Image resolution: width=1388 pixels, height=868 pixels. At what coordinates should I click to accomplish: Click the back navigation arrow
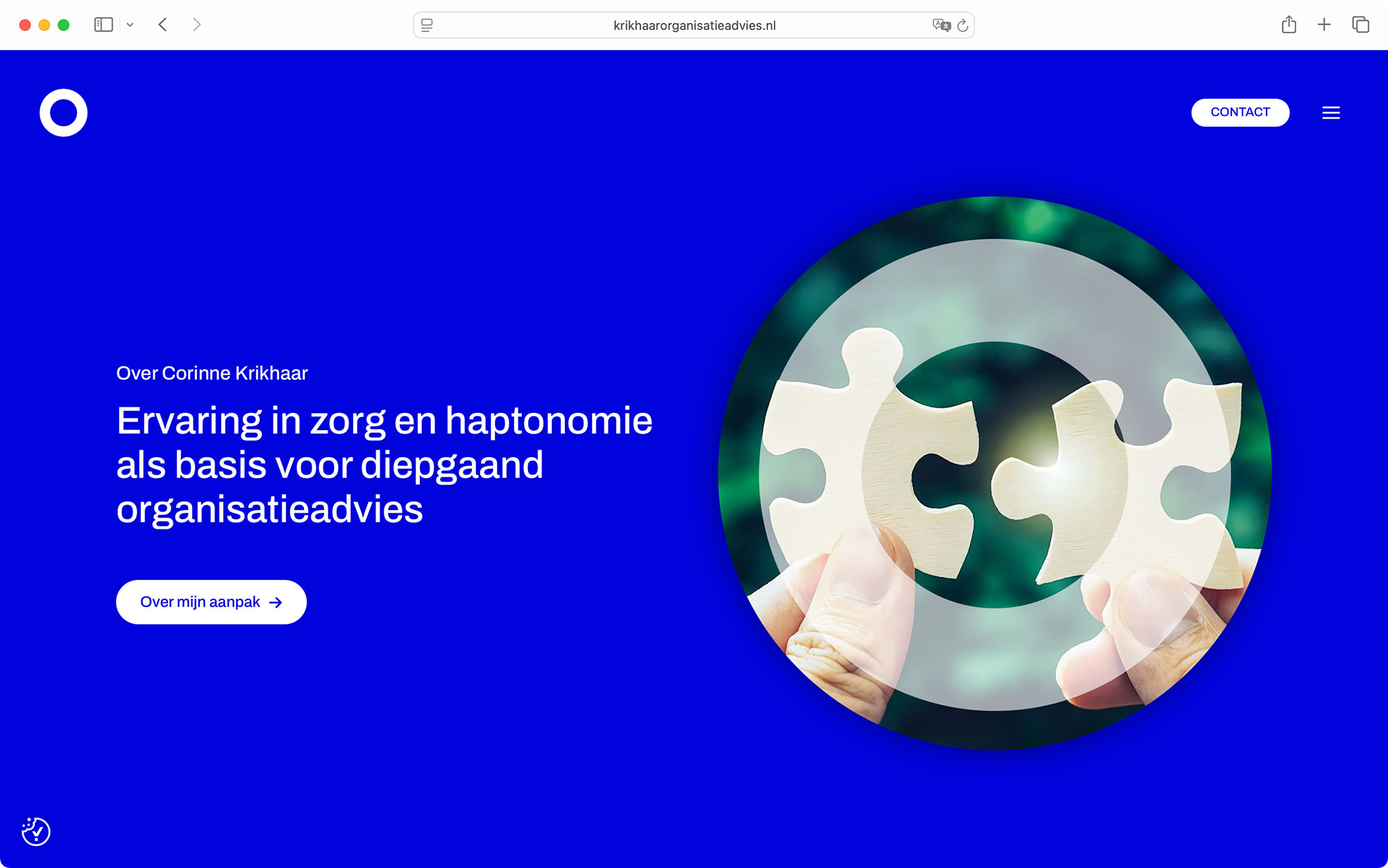click(162, 24)
